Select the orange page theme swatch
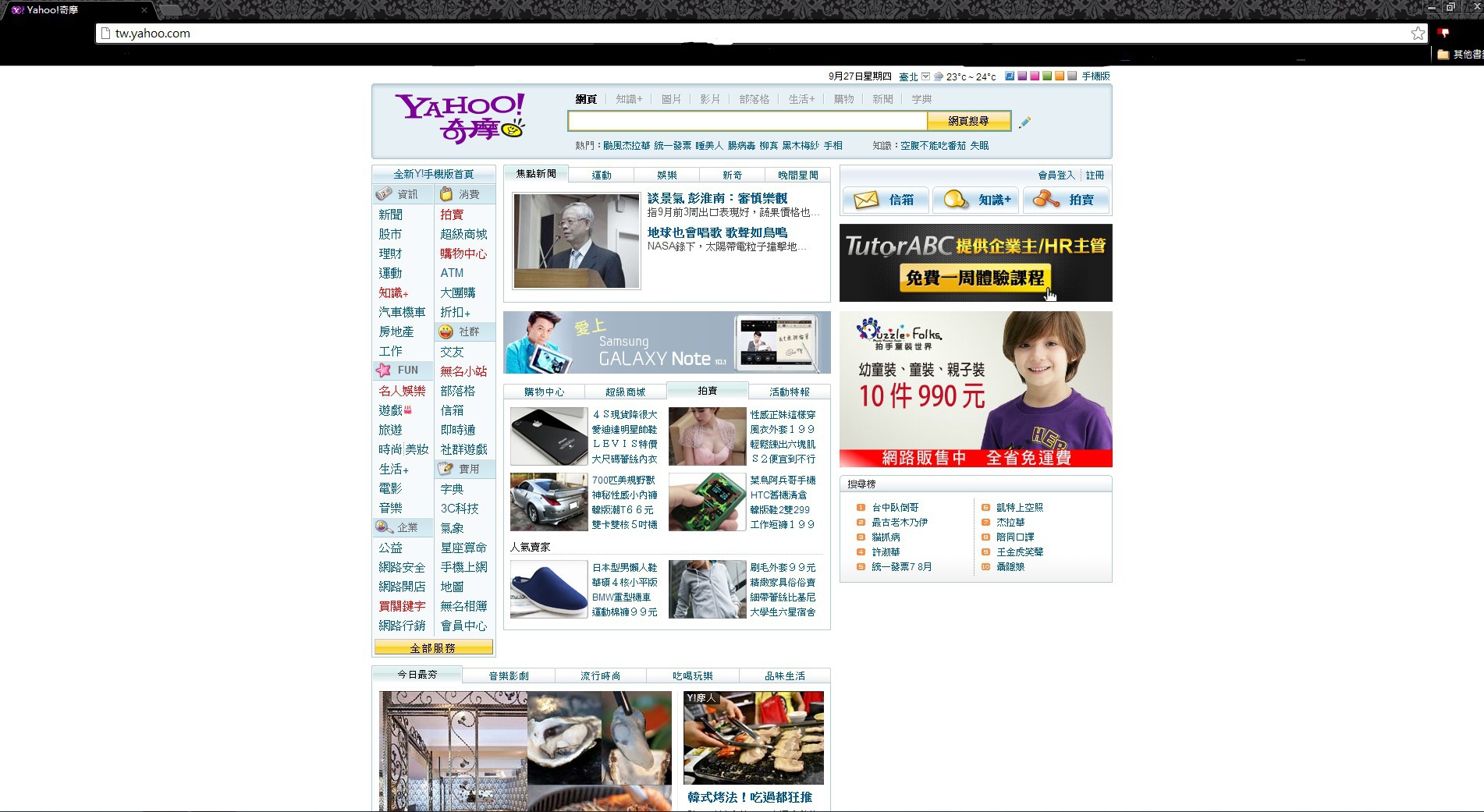Viewport: 1484px width, 812px height. (x=1060, y=76)
